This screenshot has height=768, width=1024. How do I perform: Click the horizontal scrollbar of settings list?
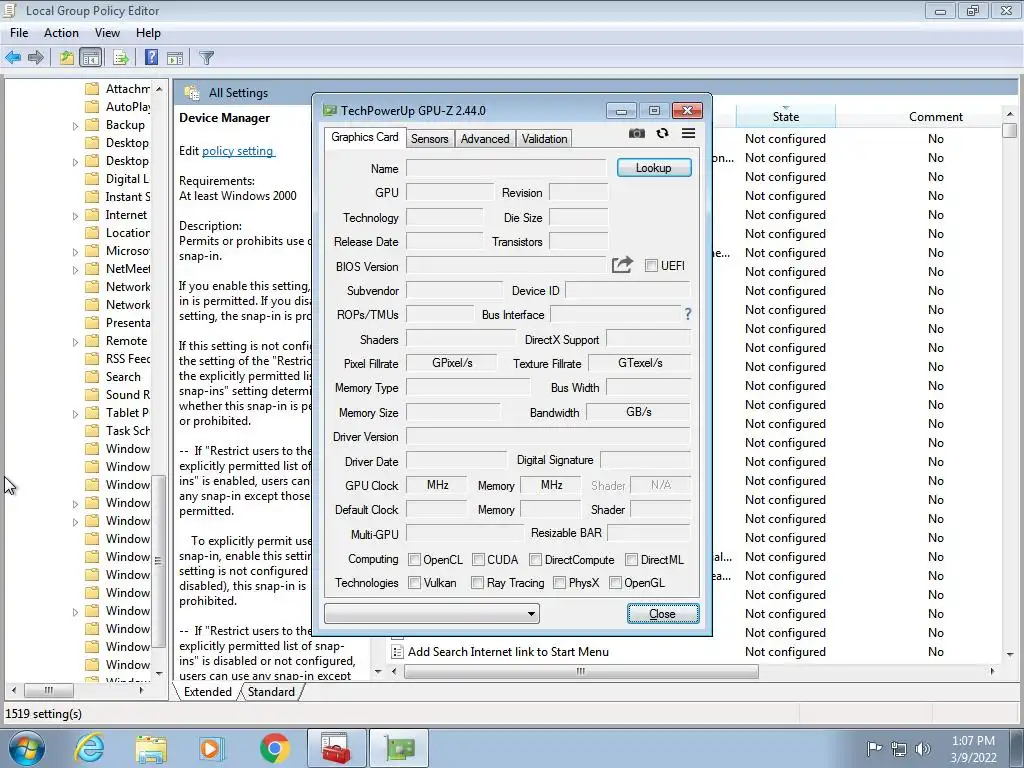[x=581, y=671]
